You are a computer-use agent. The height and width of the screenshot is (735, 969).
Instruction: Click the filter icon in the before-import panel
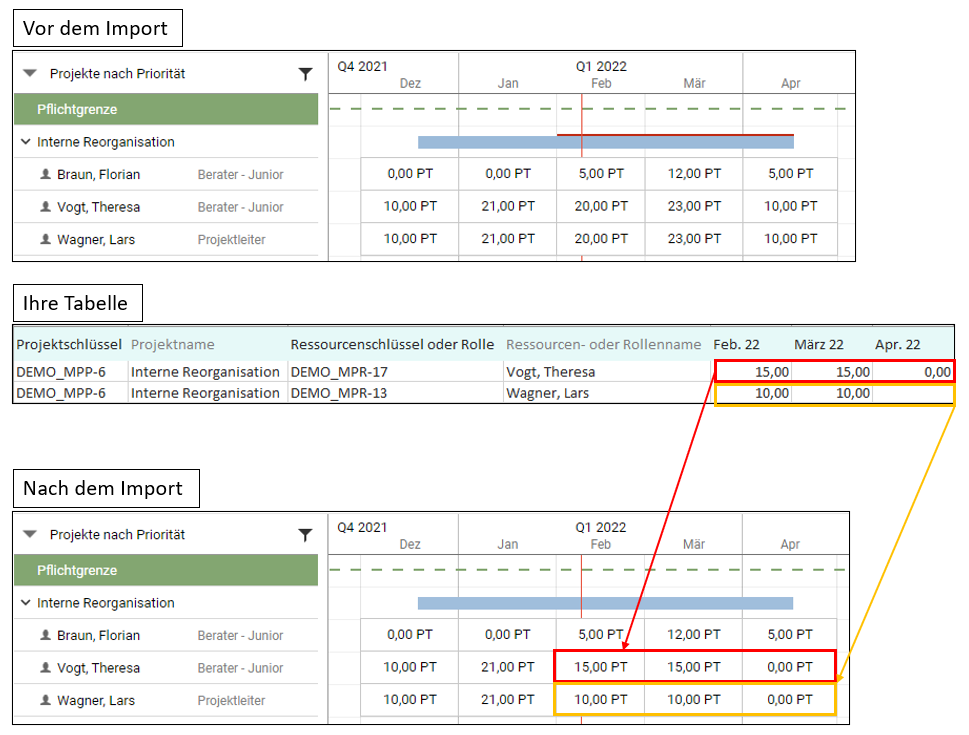tap(305, 74)
